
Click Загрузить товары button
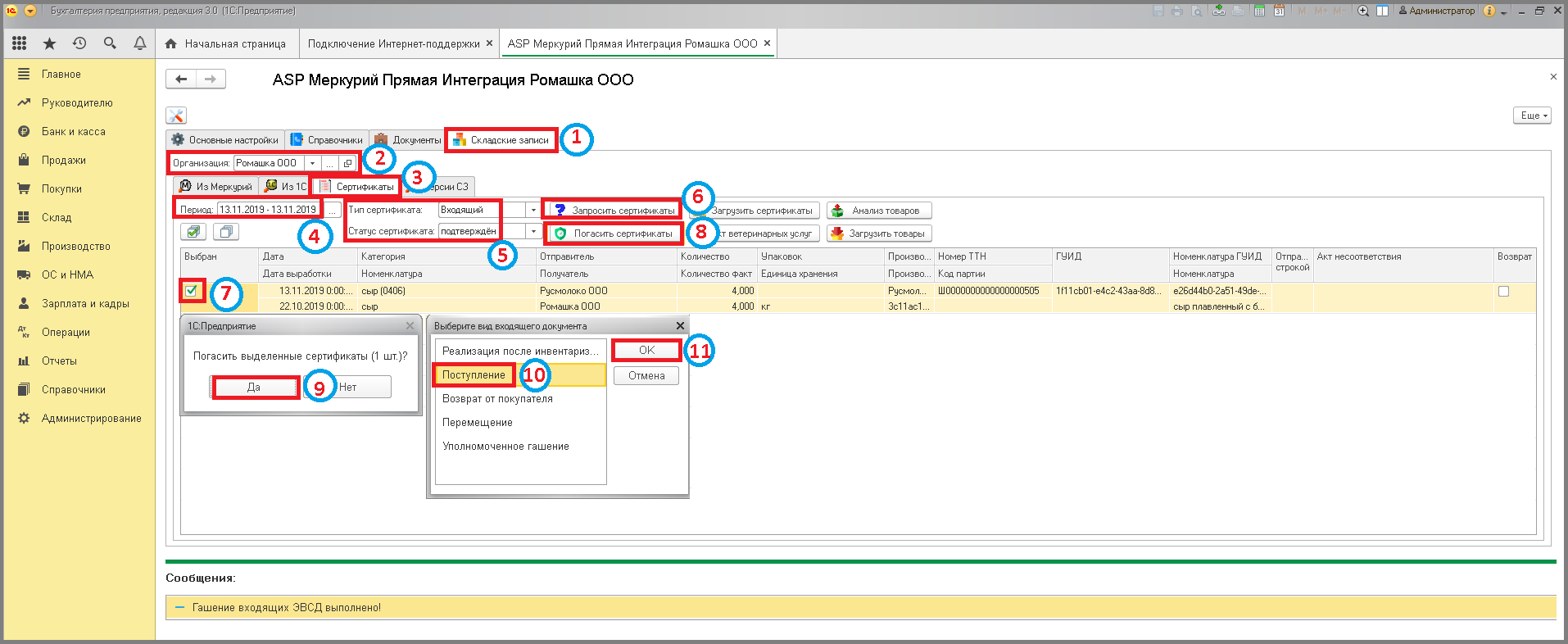coord(880,234)
